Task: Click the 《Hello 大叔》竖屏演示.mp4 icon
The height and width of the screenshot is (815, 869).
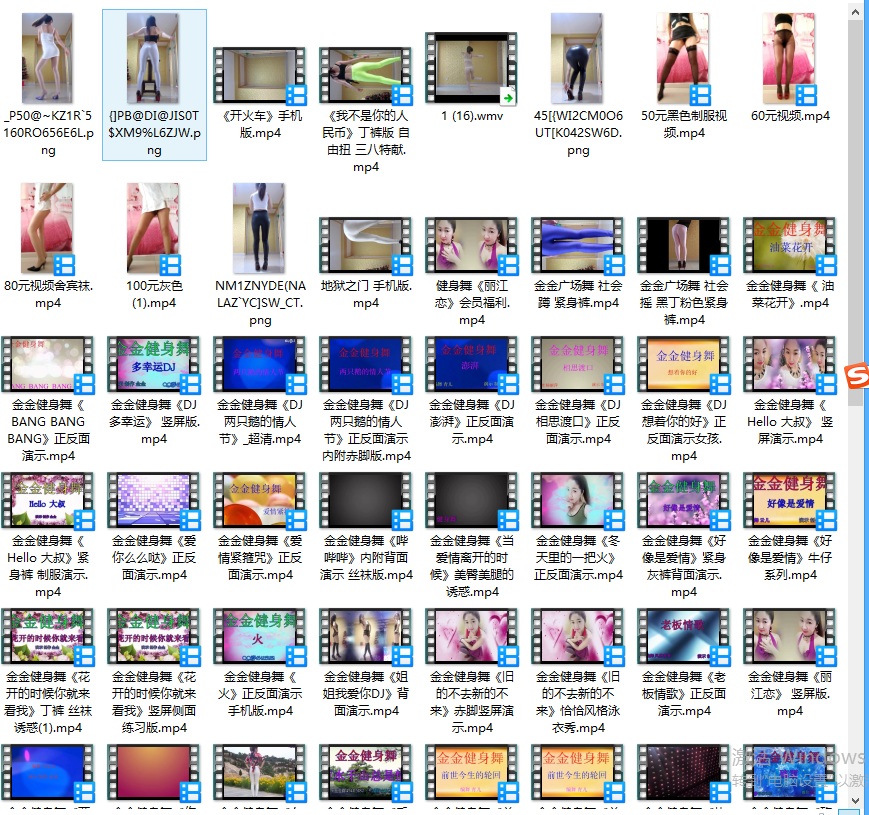Action: pyautogui.click(x=789, y=365)
